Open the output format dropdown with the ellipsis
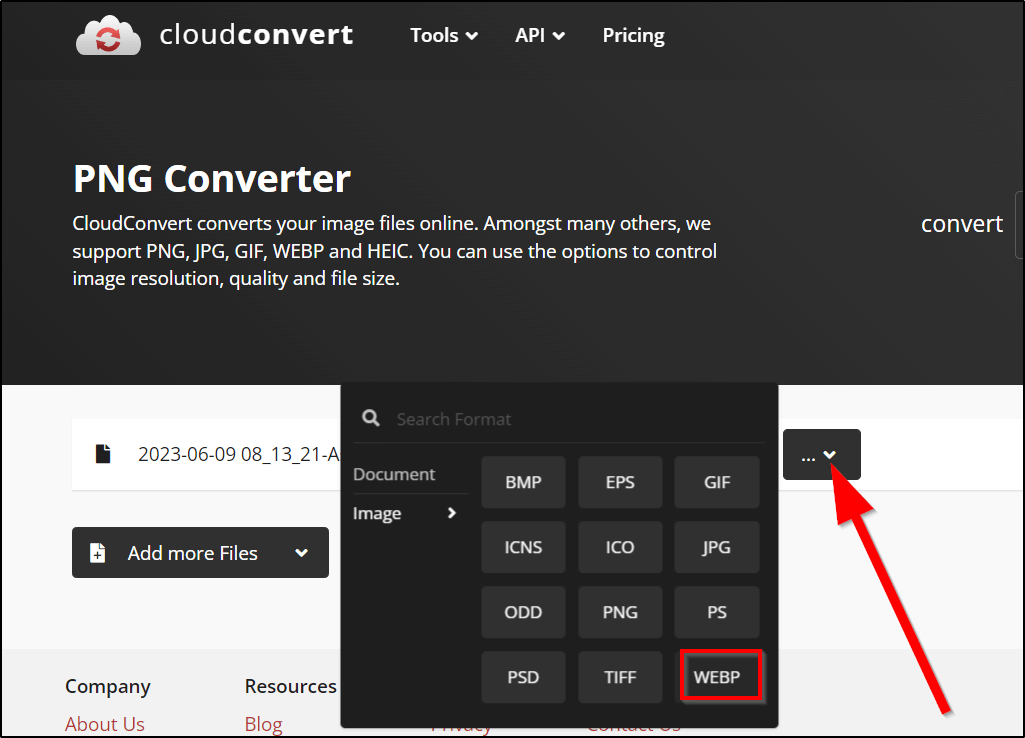 point(821,454)
